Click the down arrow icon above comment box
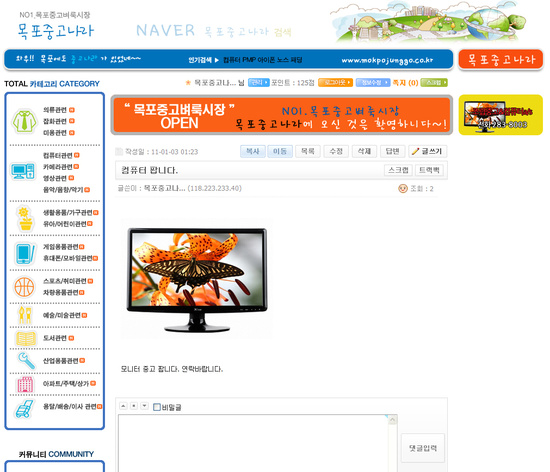 click(145, 406)
